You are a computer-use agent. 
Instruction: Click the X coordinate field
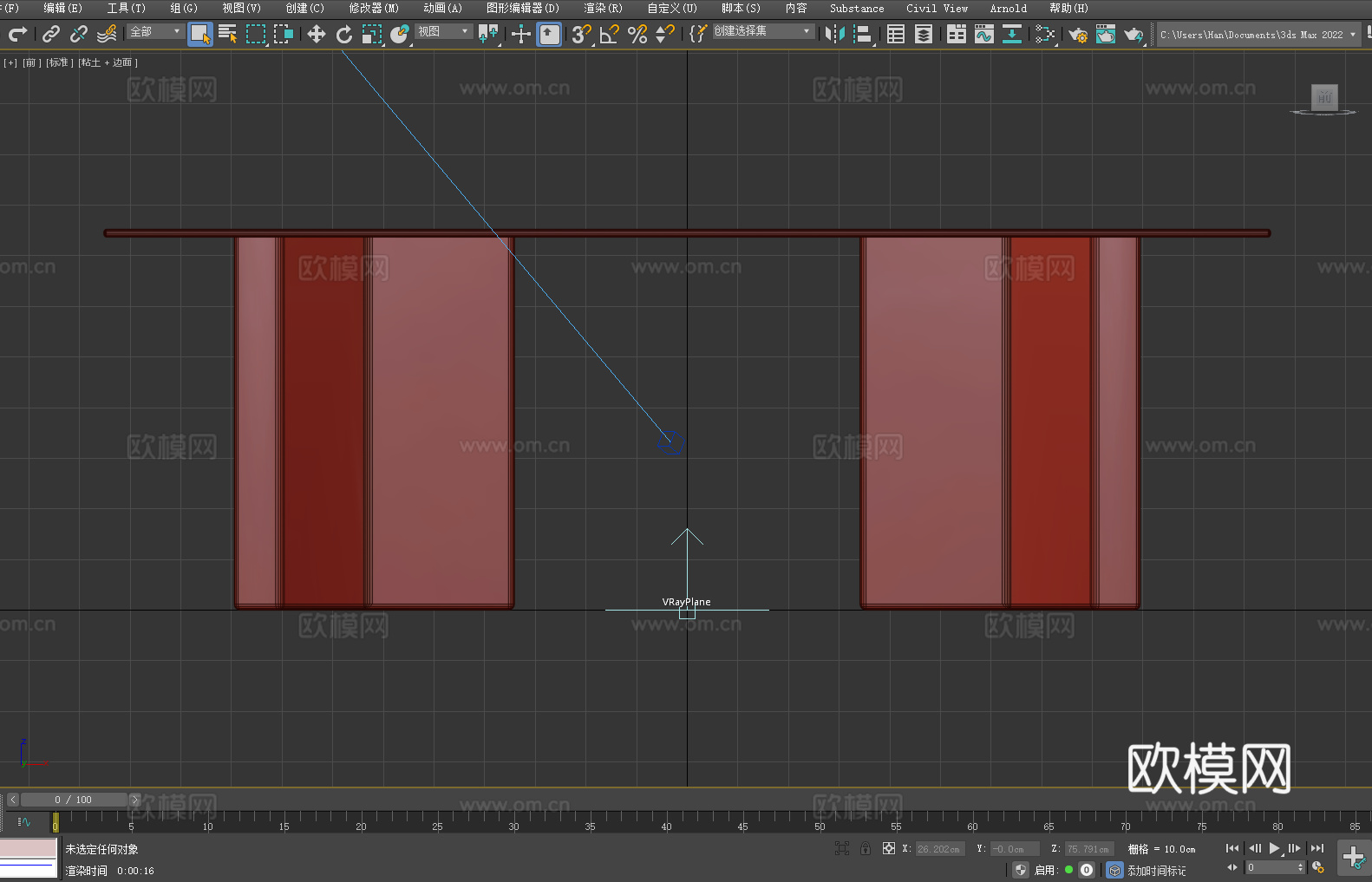[940, 849]
